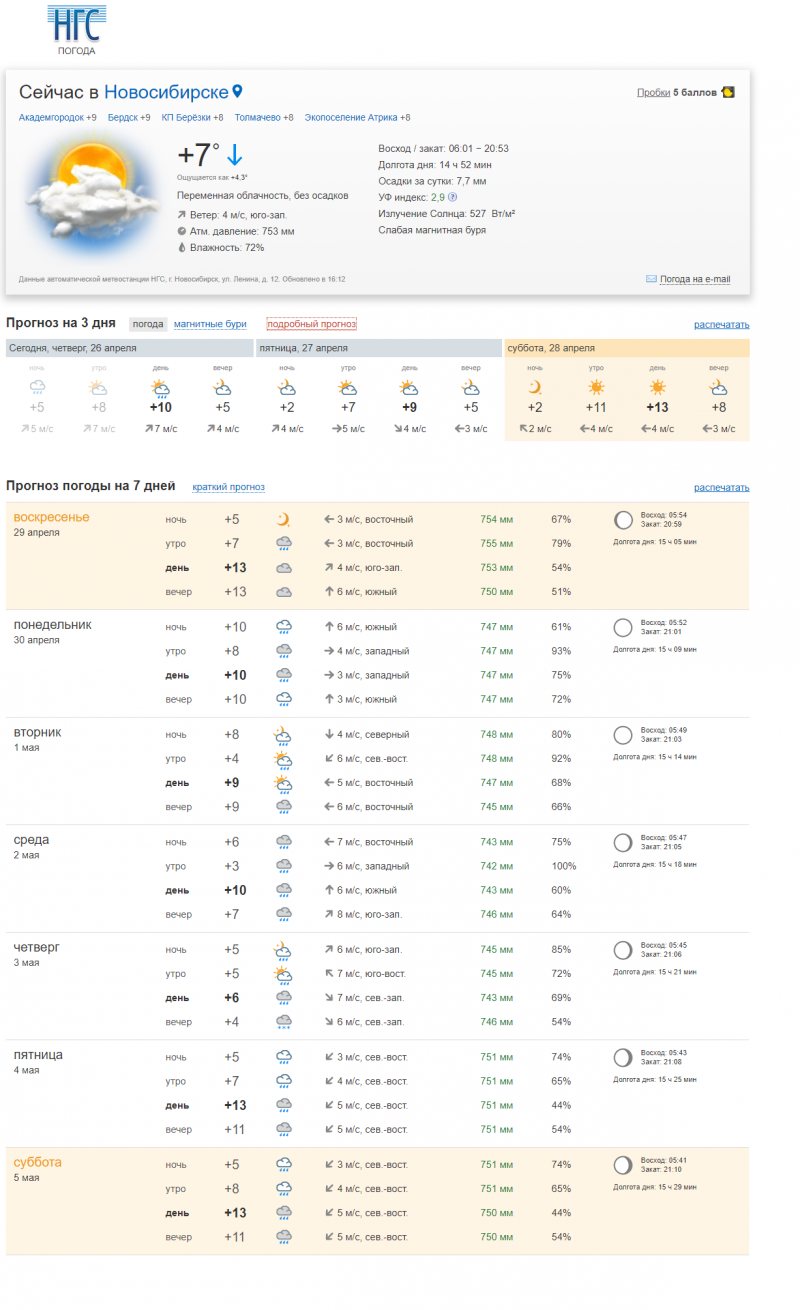Click the location pin next to Новосибирске
The image size is (800, 1310).
point(237,92)
